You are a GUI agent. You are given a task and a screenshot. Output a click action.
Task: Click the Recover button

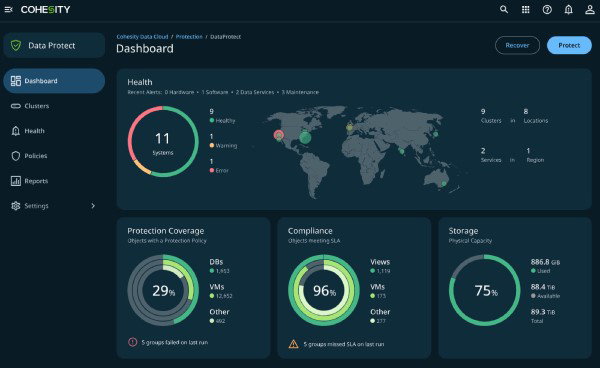coord(517,45)
